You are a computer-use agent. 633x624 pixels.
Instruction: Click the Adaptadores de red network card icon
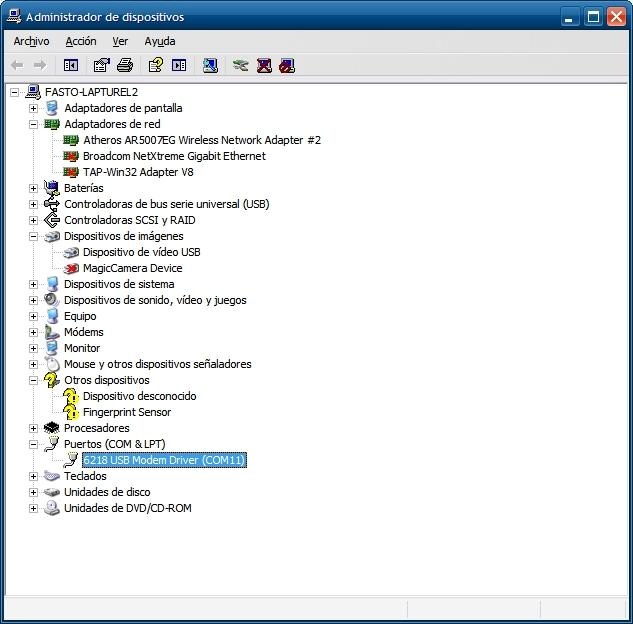coord(52,124)
